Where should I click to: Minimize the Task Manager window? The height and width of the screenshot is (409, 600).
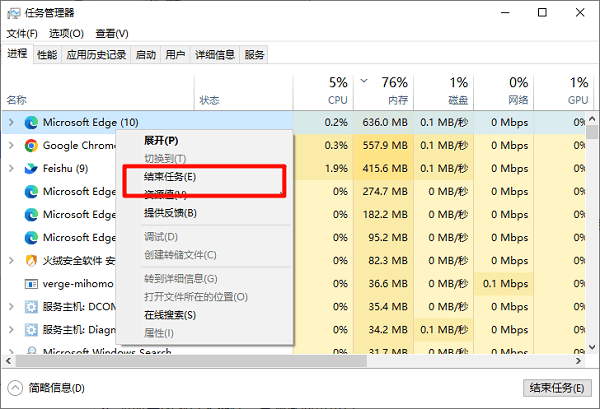[x=505, y=13]
